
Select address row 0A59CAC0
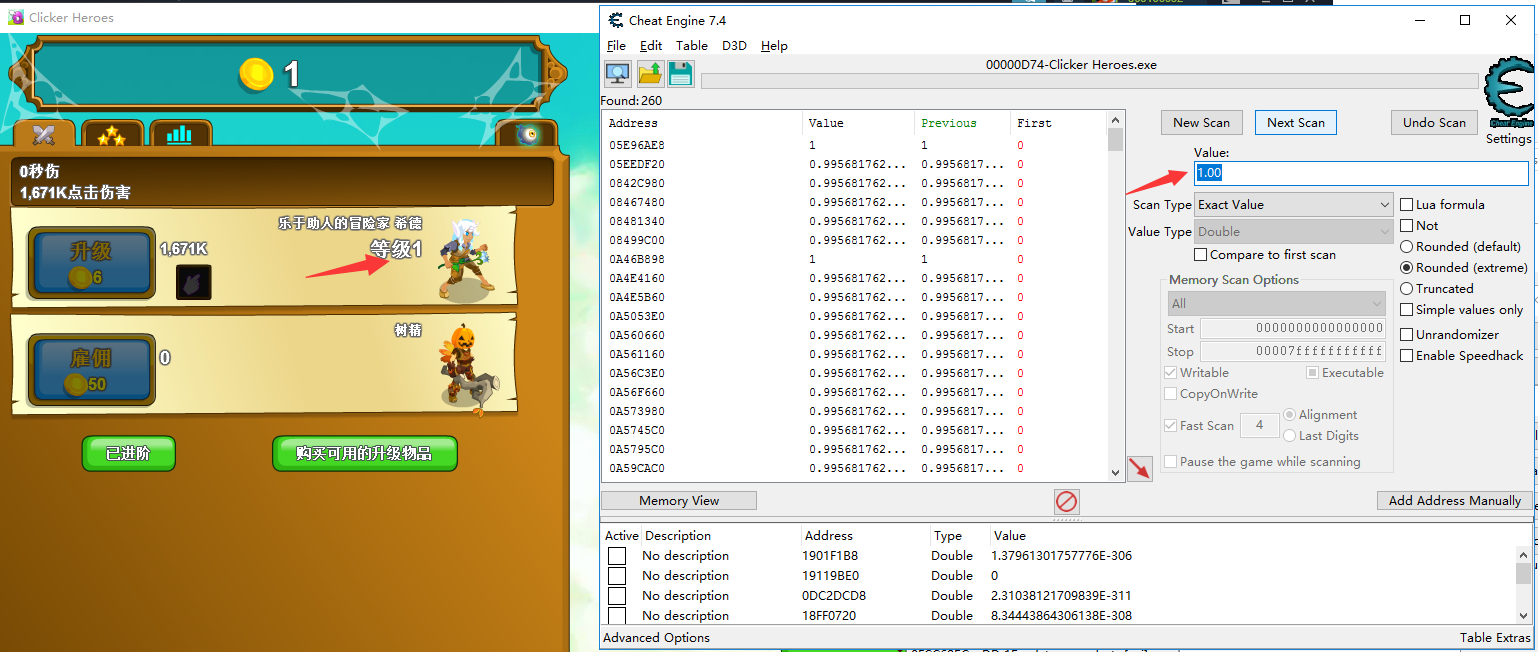(x=854, y=468)
